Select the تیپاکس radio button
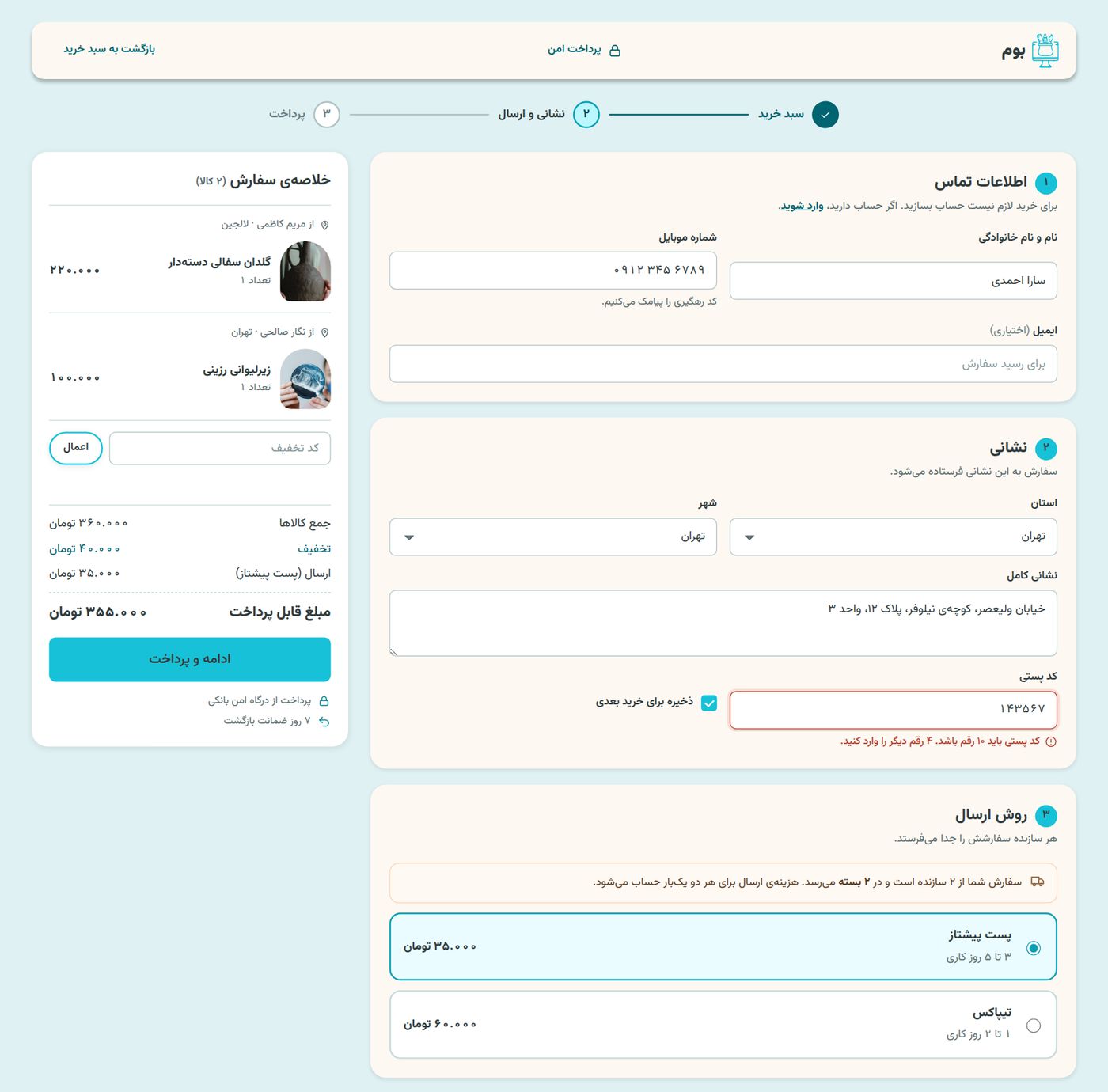Screen dimensions: 1108x1092 [1034, 1026]
